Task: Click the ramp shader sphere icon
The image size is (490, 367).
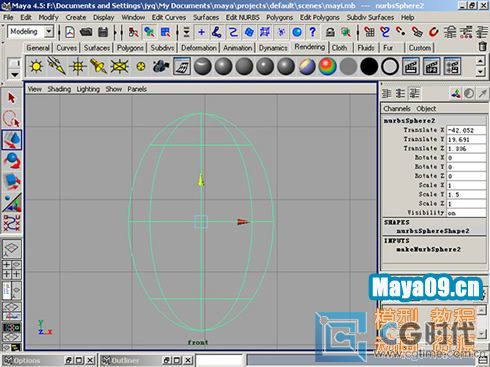Action: click(327, 66)
